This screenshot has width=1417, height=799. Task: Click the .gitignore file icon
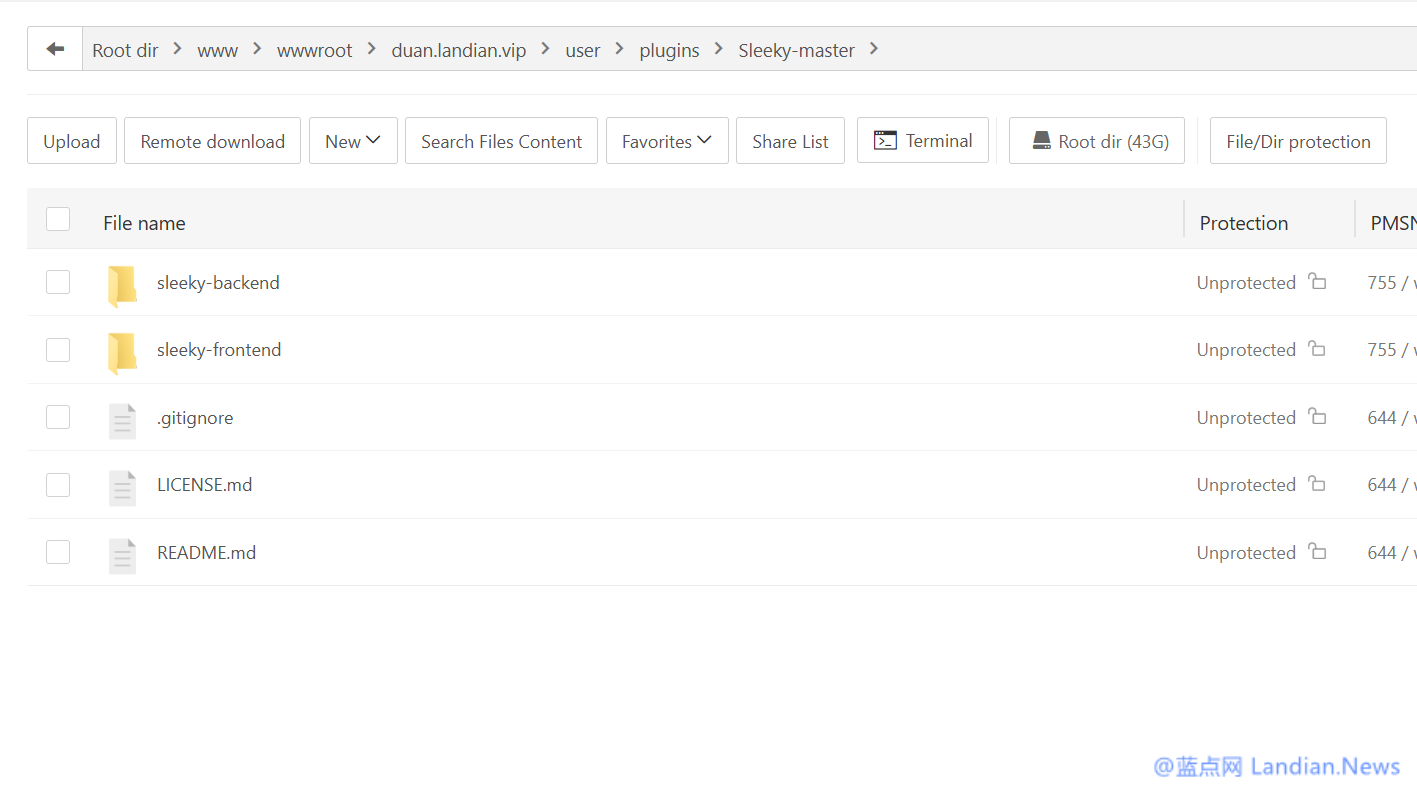pos(122,420)
